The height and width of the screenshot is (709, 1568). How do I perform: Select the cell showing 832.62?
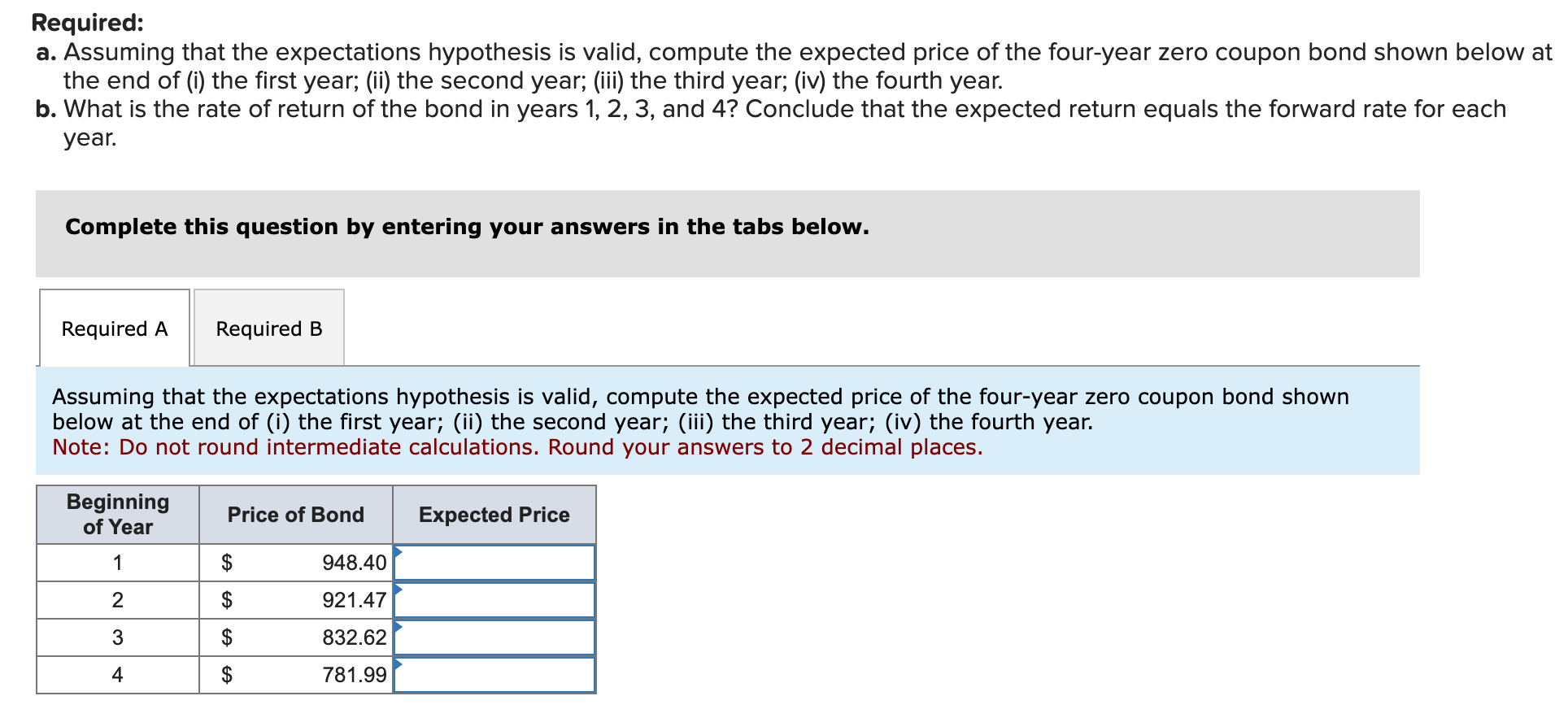[x=353, y=637]
